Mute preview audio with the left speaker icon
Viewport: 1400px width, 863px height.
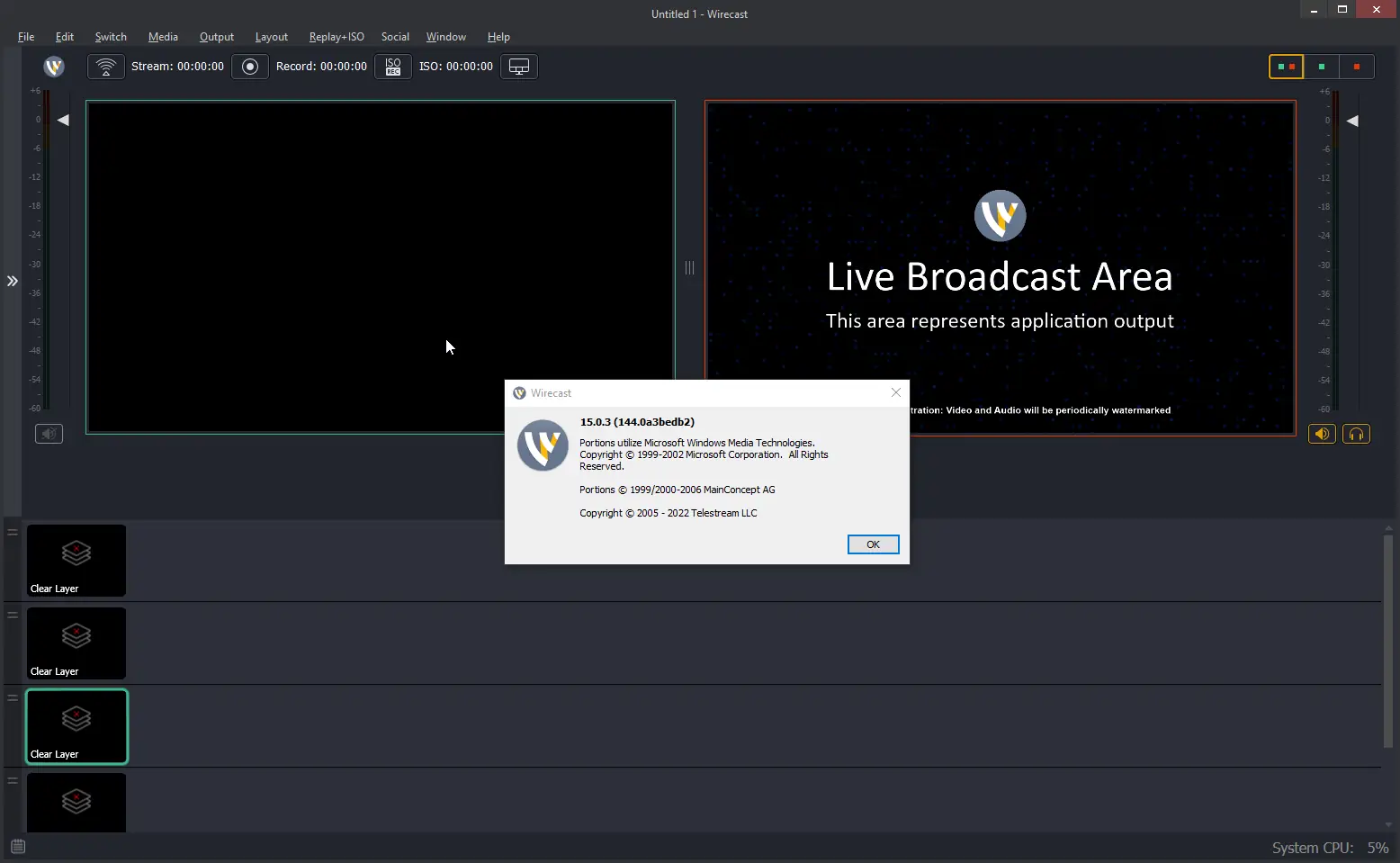[49, 434]
